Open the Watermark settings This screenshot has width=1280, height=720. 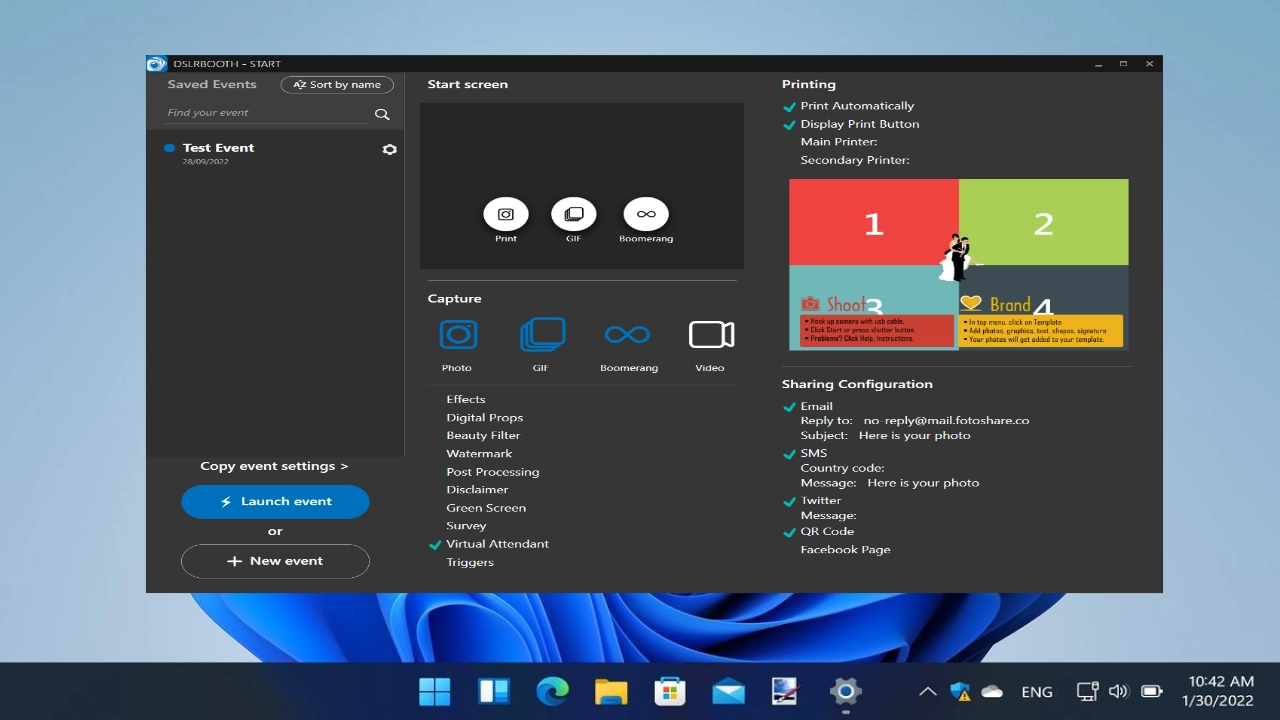(x=479, y=454)
